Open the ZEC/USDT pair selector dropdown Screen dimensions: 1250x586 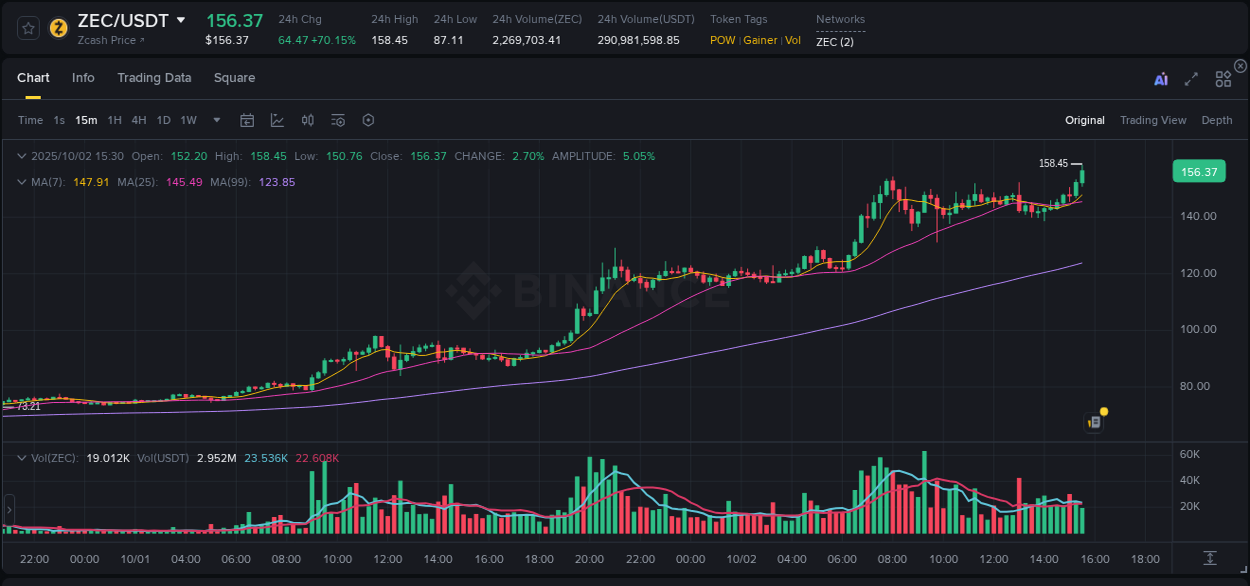click(x=181, y=19)
